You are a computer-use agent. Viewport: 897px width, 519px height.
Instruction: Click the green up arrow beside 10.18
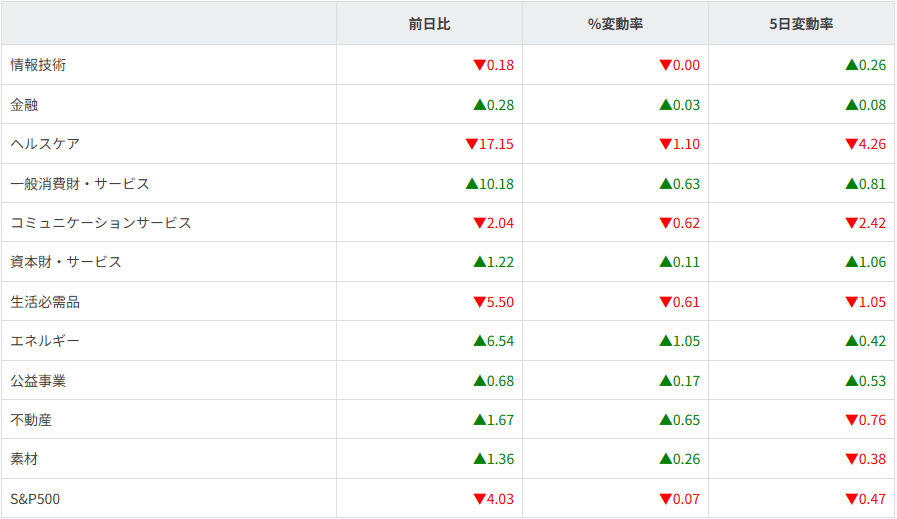click(471, 184)
